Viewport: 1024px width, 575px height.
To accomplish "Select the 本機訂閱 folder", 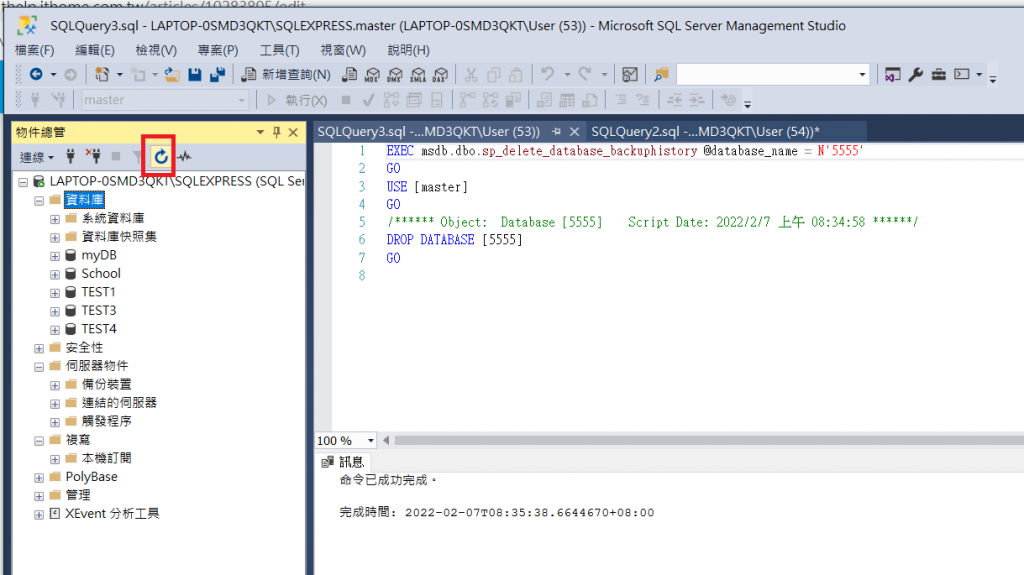I will click(106, 458).
